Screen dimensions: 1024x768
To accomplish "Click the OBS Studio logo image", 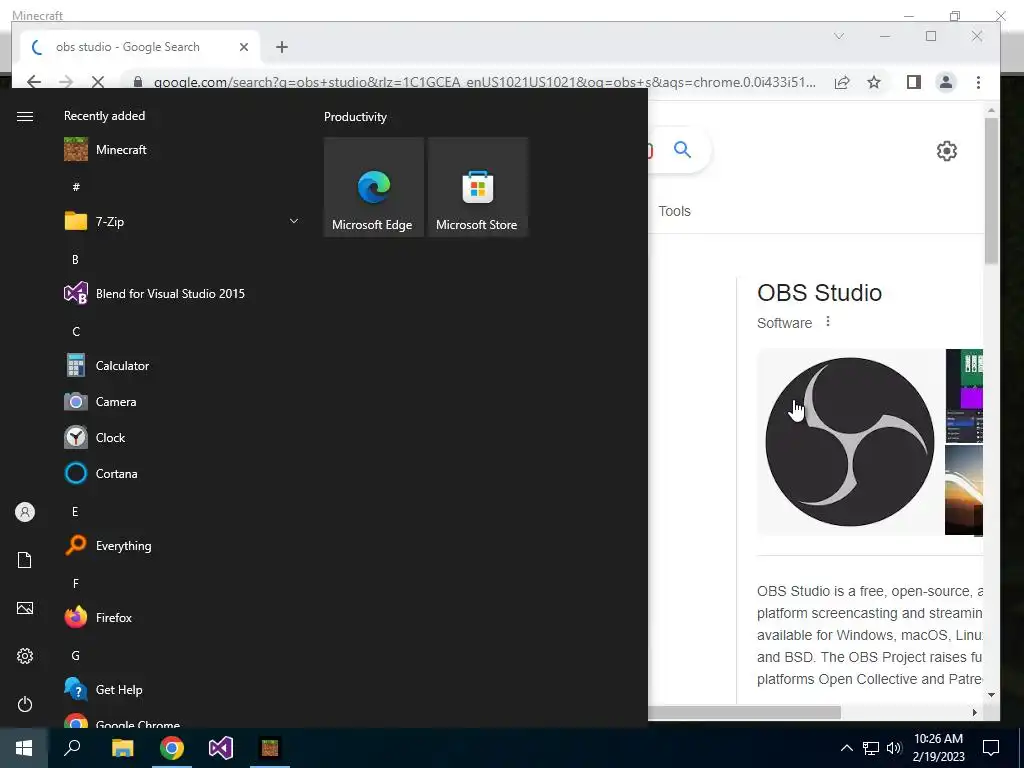I will click(850, 441).
